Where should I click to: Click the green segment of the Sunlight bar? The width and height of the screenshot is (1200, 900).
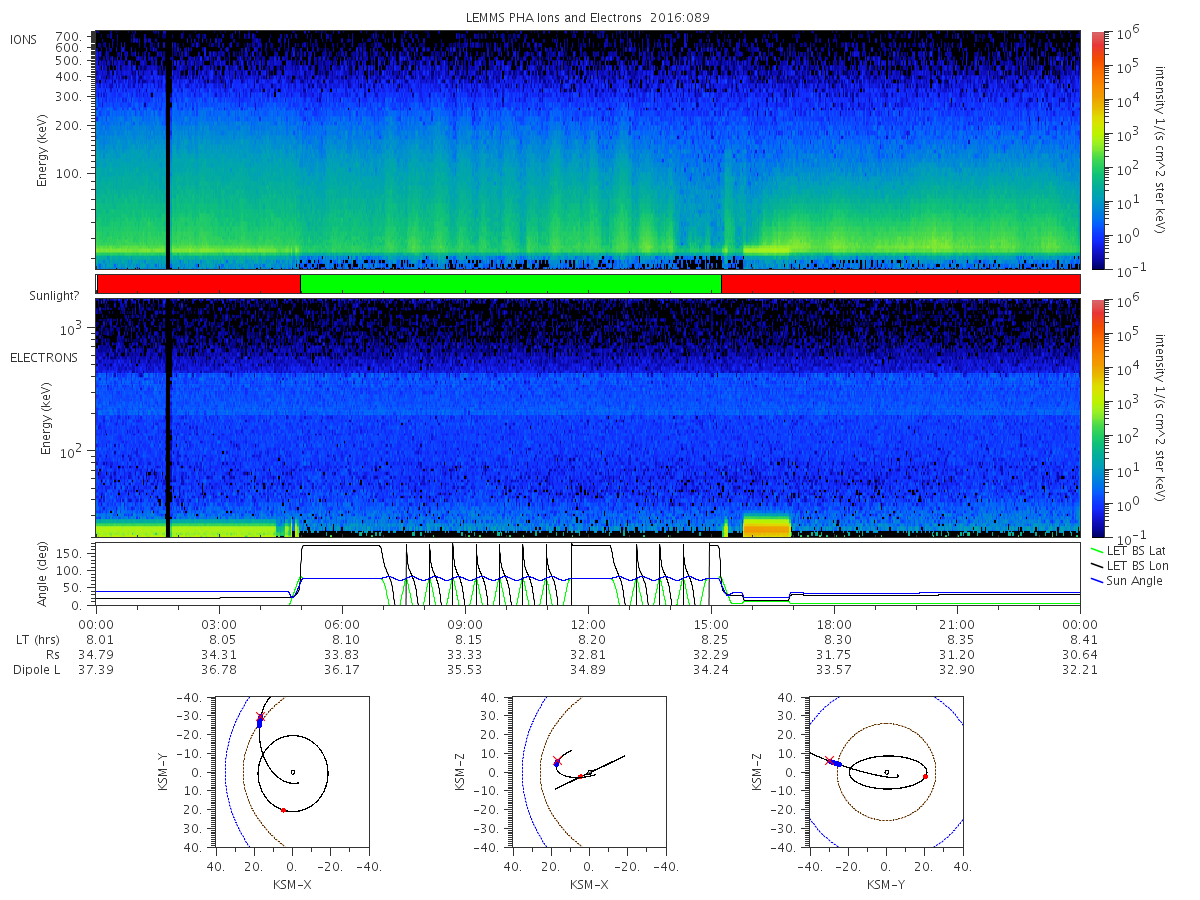[x=510, y=284]
